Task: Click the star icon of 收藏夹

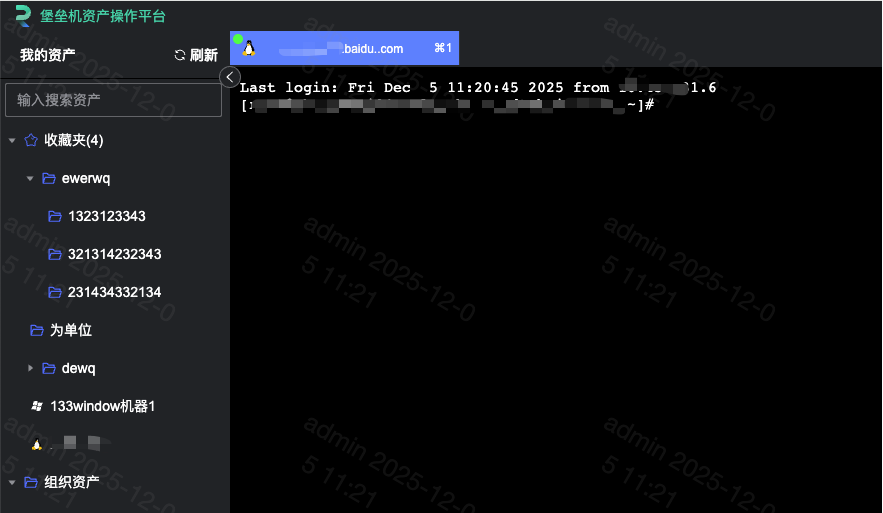Action: [x=31, y=140]
